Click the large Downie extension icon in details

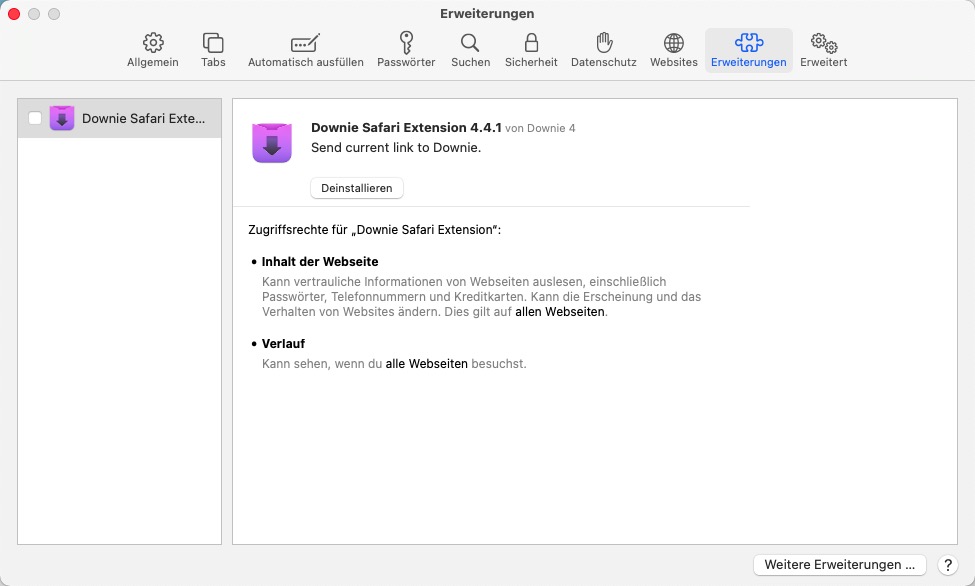[272, 142]
